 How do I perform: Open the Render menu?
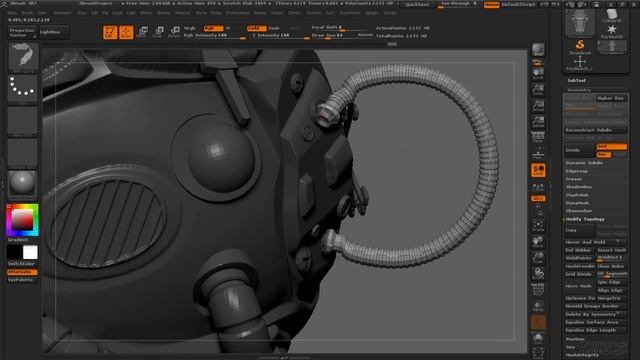(x=260, y=13)
